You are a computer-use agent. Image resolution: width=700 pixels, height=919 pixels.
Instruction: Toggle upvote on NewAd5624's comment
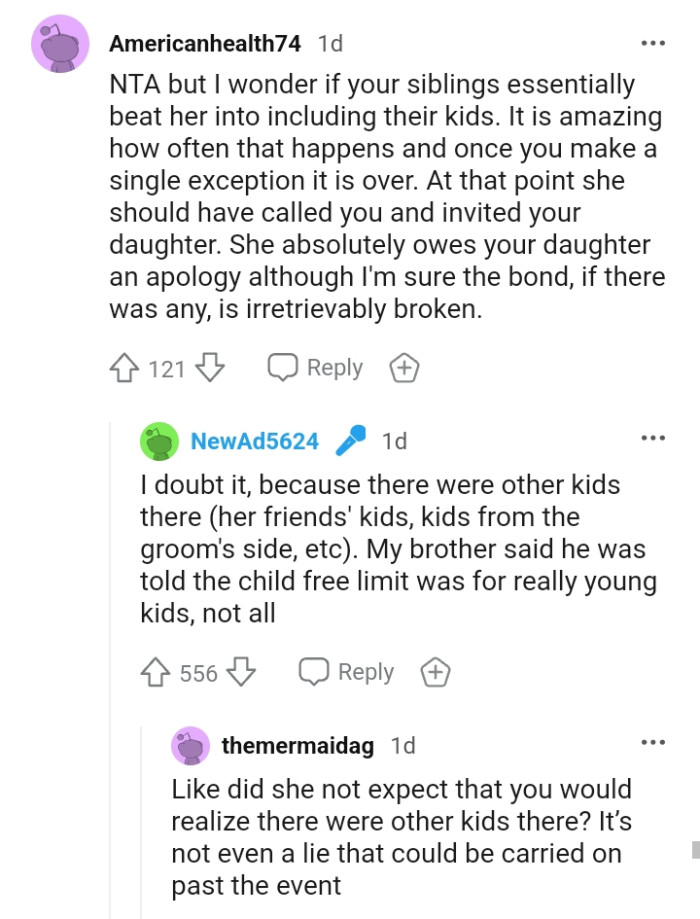coord(156,673)
